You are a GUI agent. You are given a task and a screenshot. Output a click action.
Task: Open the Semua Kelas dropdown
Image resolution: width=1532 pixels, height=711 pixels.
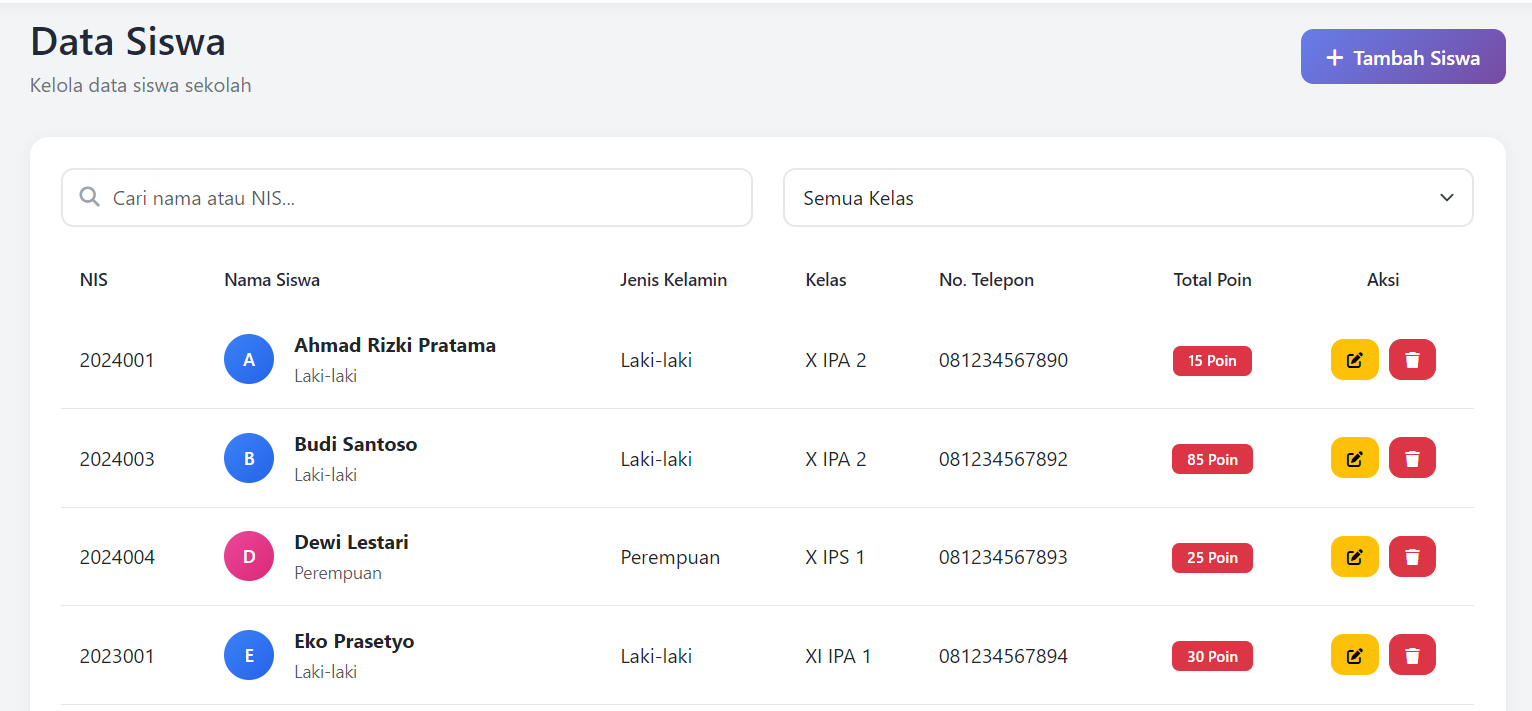click(x=1128, y=198)
